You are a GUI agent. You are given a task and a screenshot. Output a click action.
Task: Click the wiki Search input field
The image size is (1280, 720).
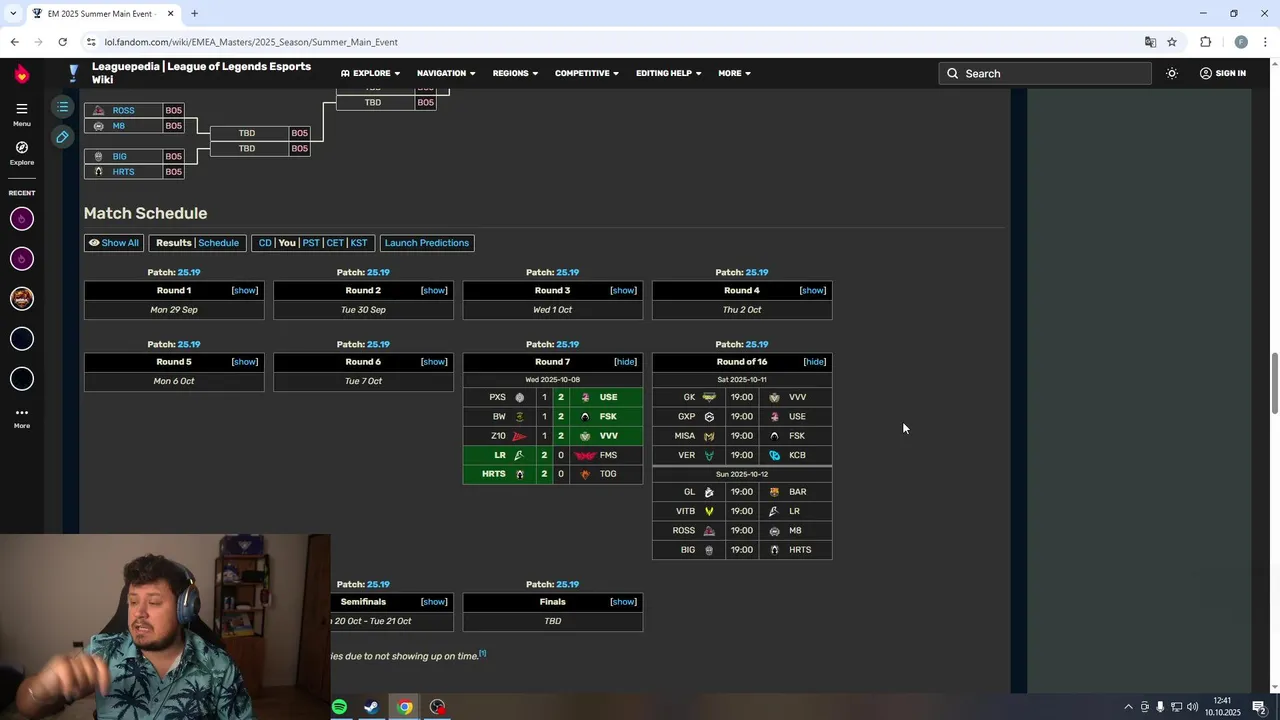point(1045,73)
